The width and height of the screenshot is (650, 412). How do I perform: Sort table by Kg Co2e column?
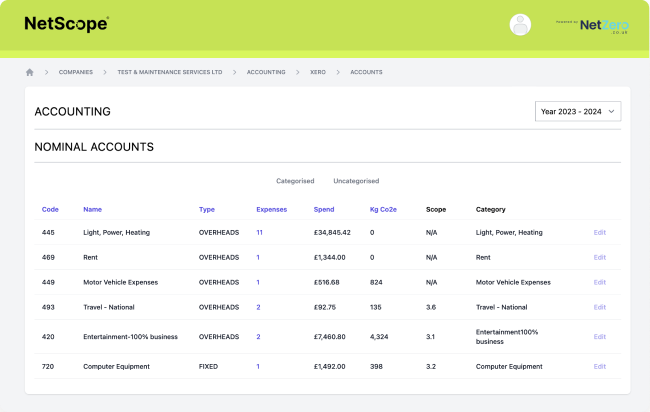point(383,209)
